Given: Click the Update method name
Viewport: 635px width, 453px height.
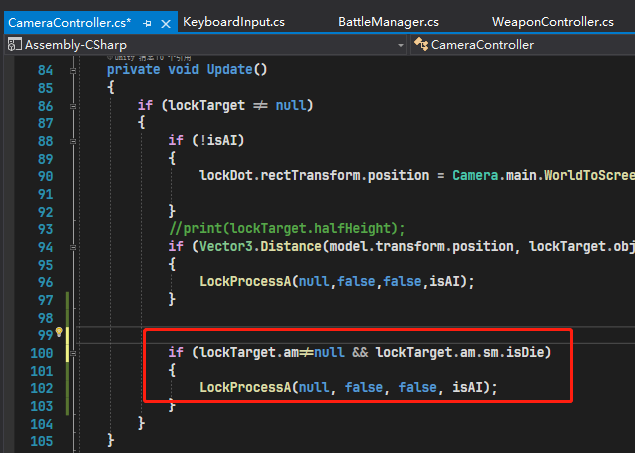Looking at the screenshot, I should (229, 70).
